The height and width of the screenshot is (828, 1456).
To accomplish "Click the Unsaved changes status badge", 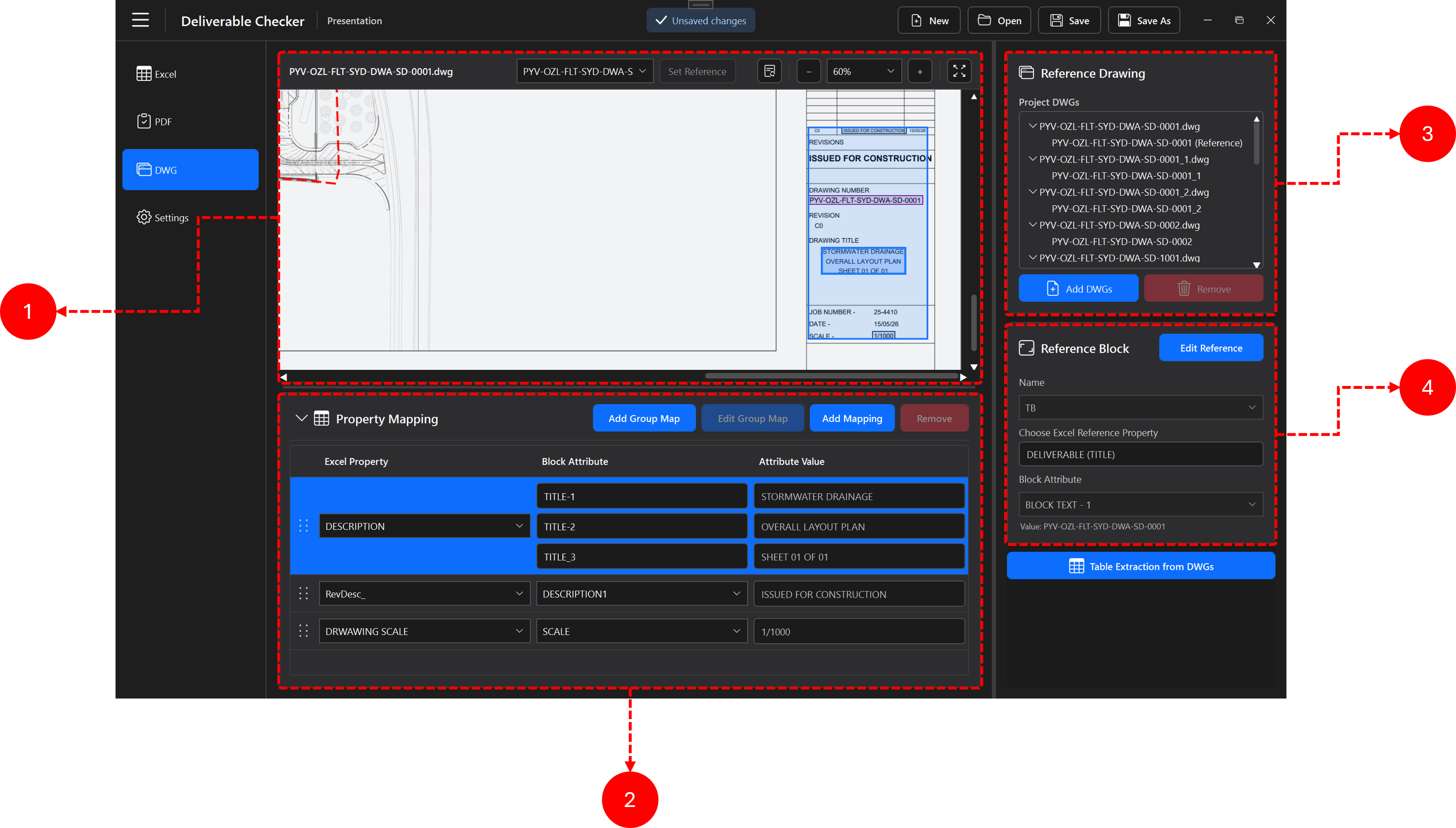I will (x=701, y=21).
